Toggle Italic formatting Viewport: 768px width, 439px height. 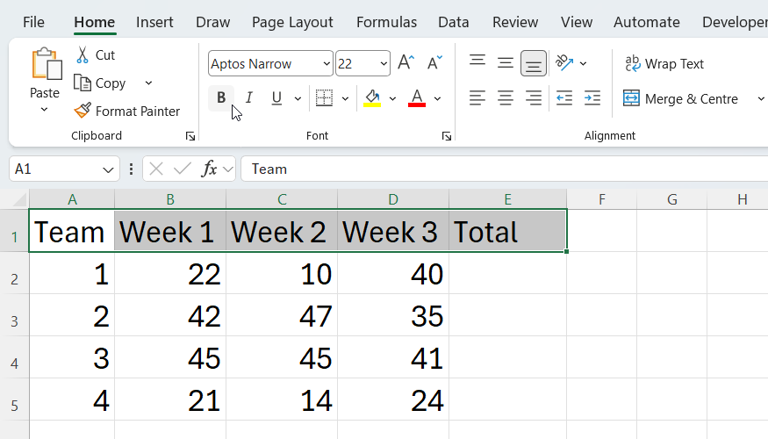(249, 98)
